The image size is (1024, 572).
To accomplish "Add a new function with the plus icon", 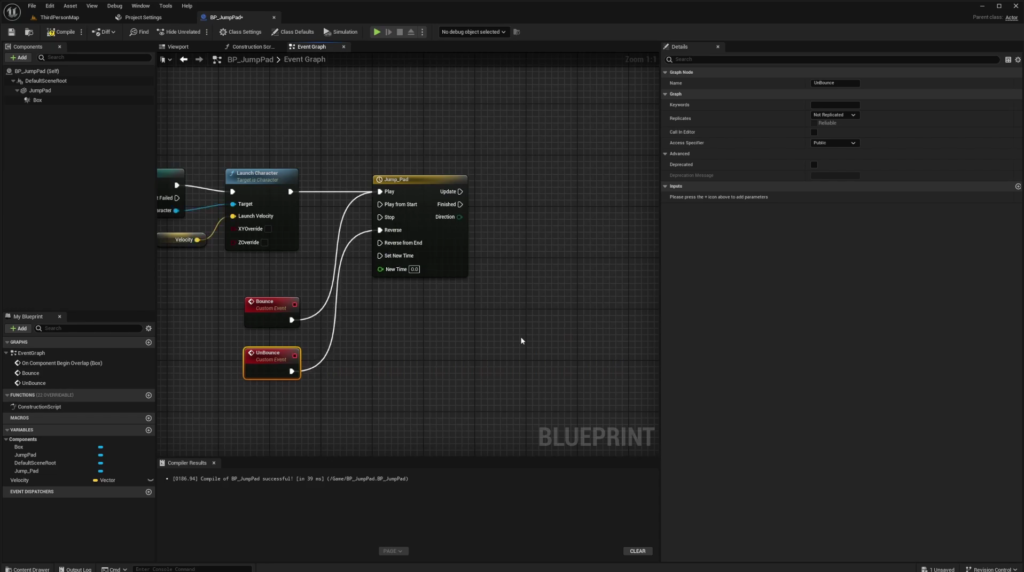I will (148, 395).
